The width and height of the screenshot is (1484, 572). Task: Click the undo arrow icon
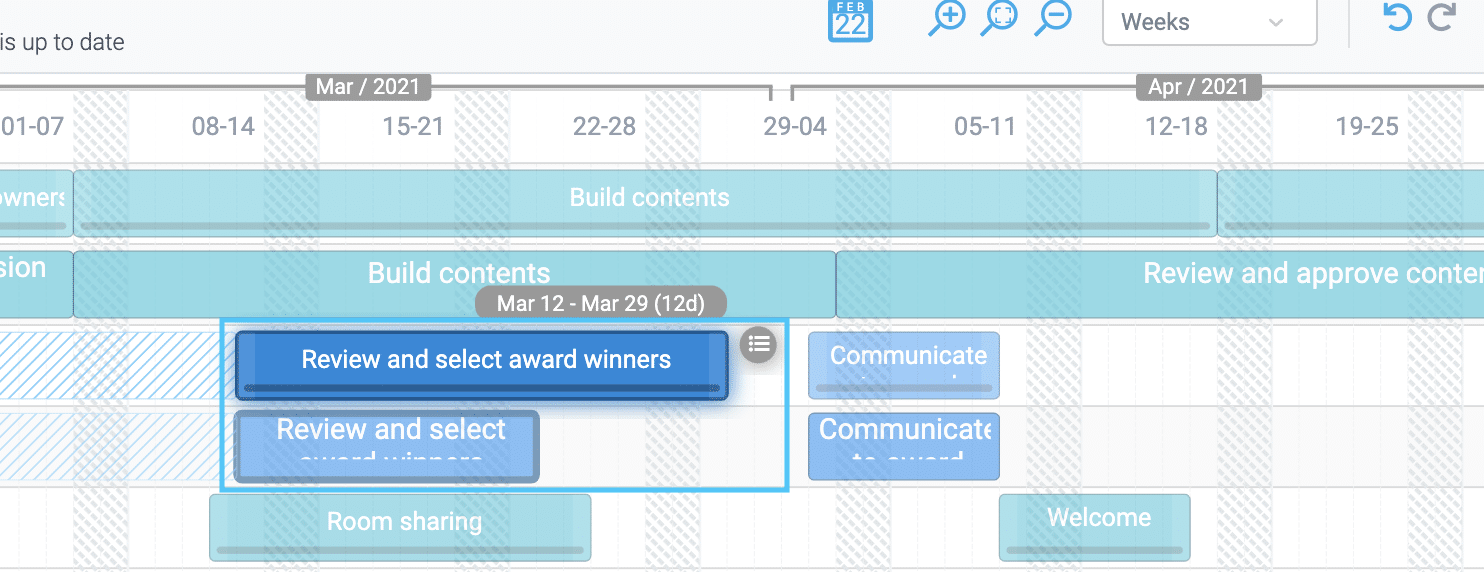tap(1396, 18)
